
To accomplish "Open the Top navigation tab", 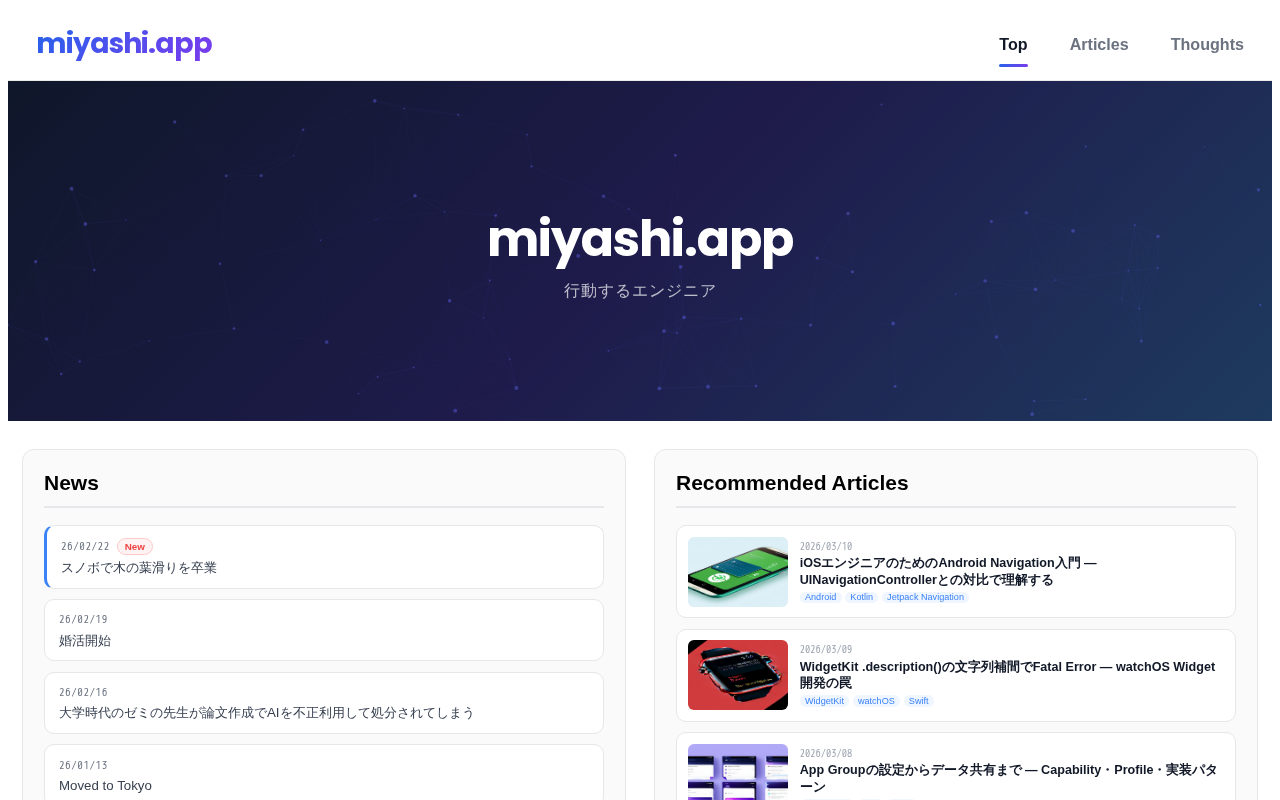I will [1013, 45].
